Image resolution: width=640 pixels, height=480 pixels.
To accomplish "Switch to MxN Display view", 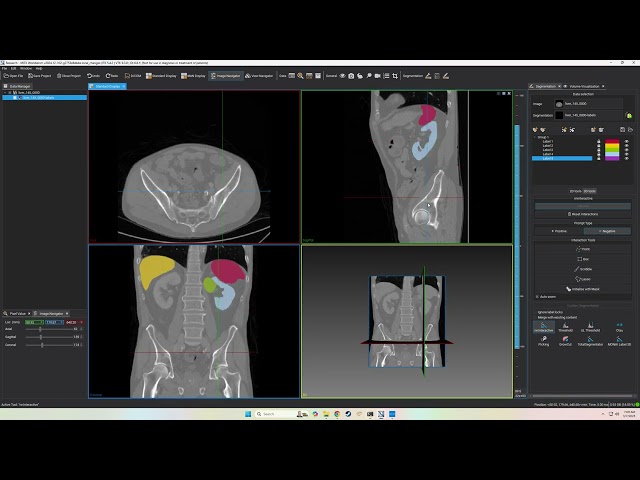I will click(193, 76).
